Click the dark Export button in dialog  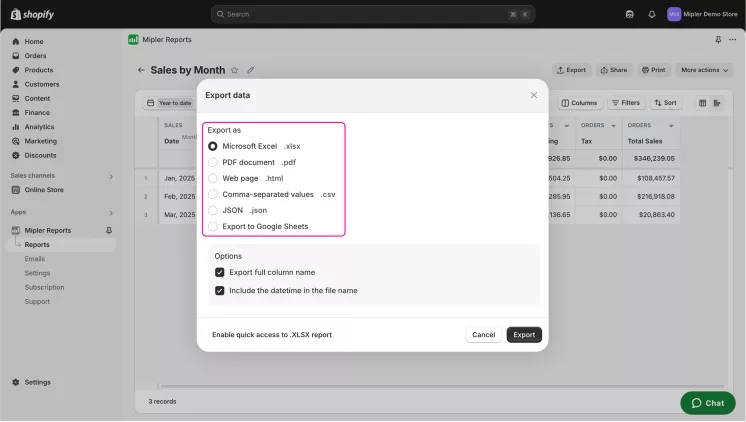coord(524,334)
